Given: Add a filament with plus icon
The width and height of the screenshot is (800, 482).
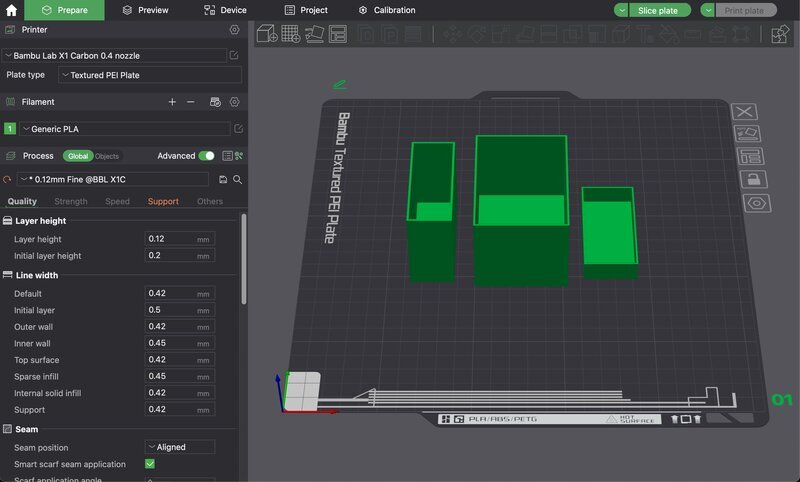Looking at the screenshot, I should pyautogui.click(x=172, y=102).
